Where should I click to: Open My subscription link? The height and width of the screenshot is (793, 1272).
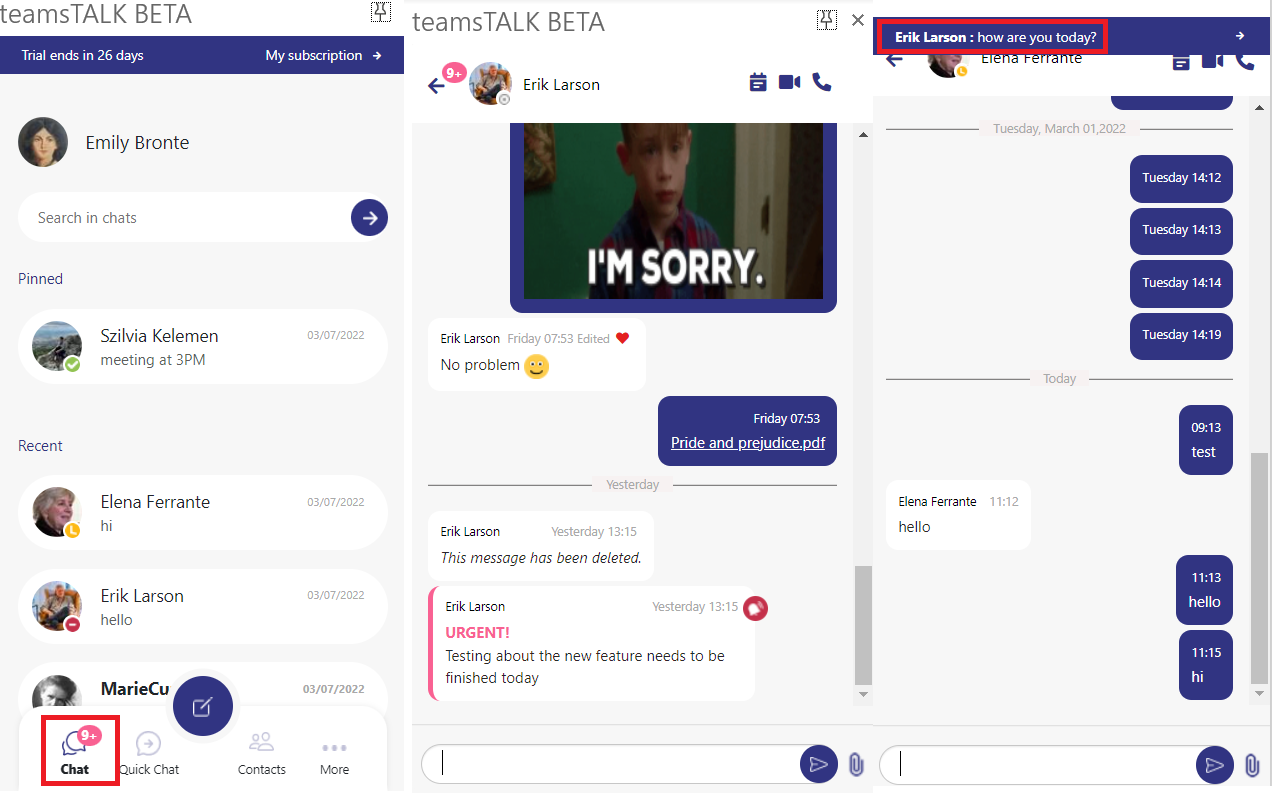(323, 55)
